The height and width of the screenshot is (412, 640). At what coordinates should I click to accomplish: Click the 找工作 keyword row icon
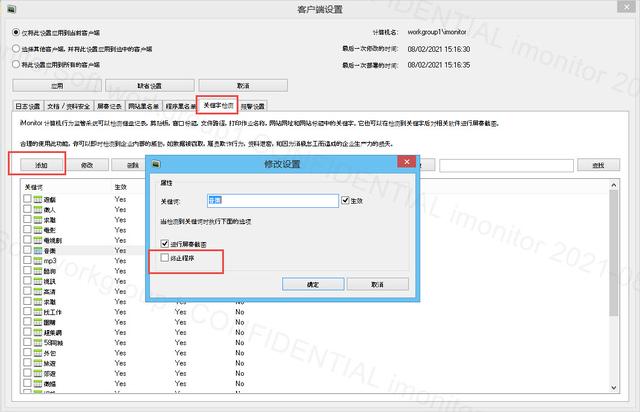click(38, 312)
